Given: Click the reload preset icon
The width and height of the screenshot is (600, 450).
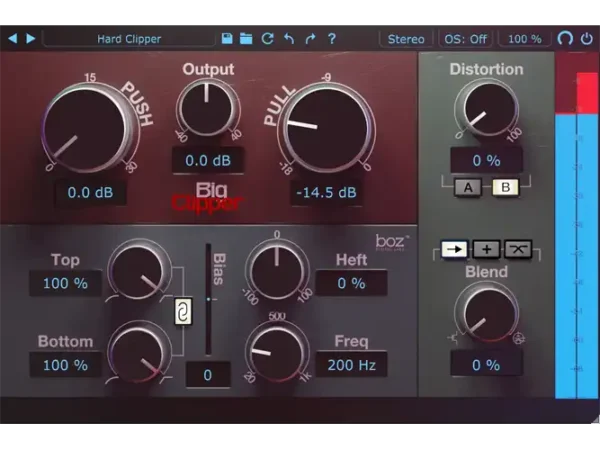Looking at the screenshot, I should (x=267, y=38).
